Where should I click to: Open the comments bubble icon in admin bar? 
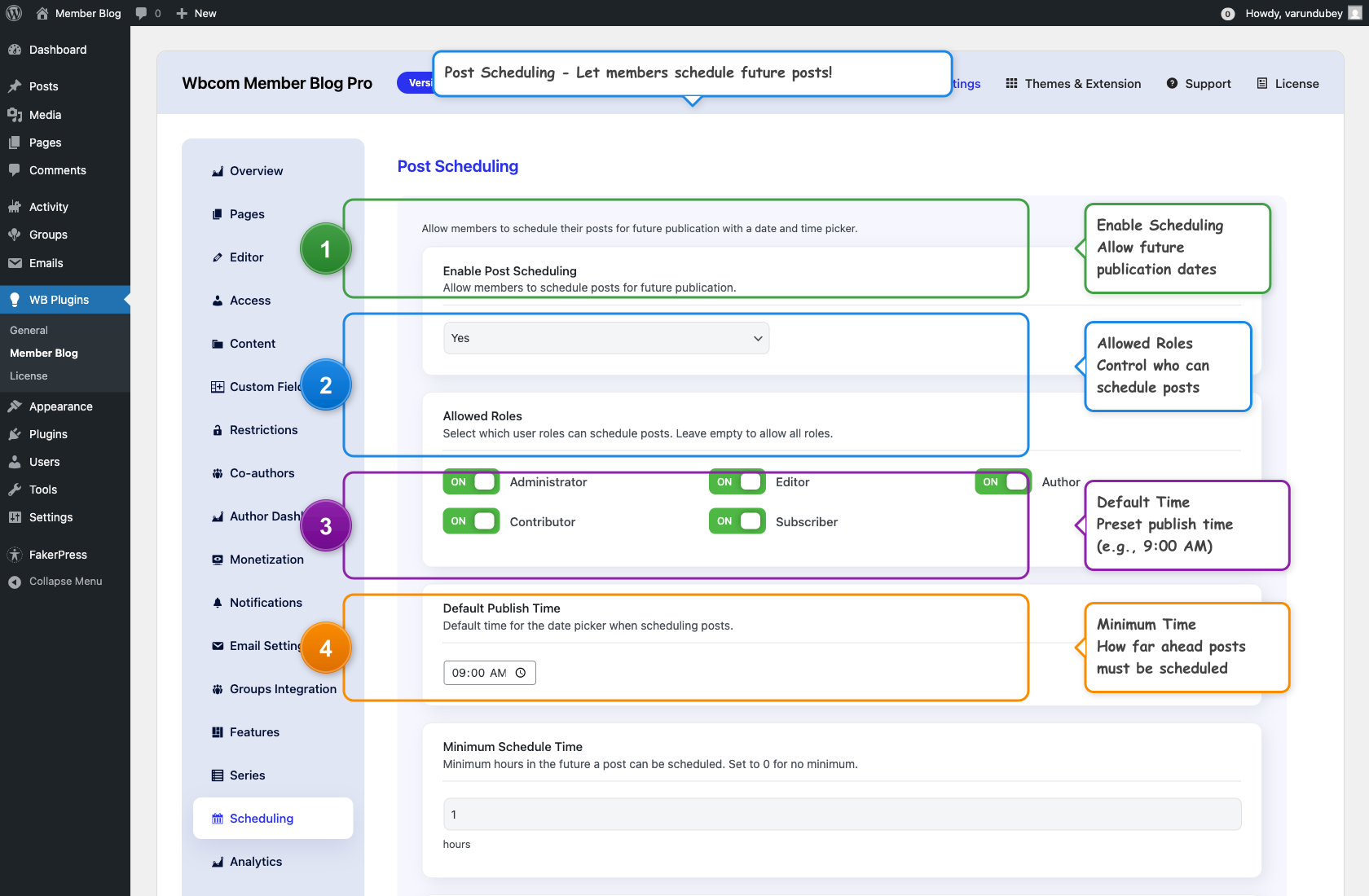tap(142, 13)
